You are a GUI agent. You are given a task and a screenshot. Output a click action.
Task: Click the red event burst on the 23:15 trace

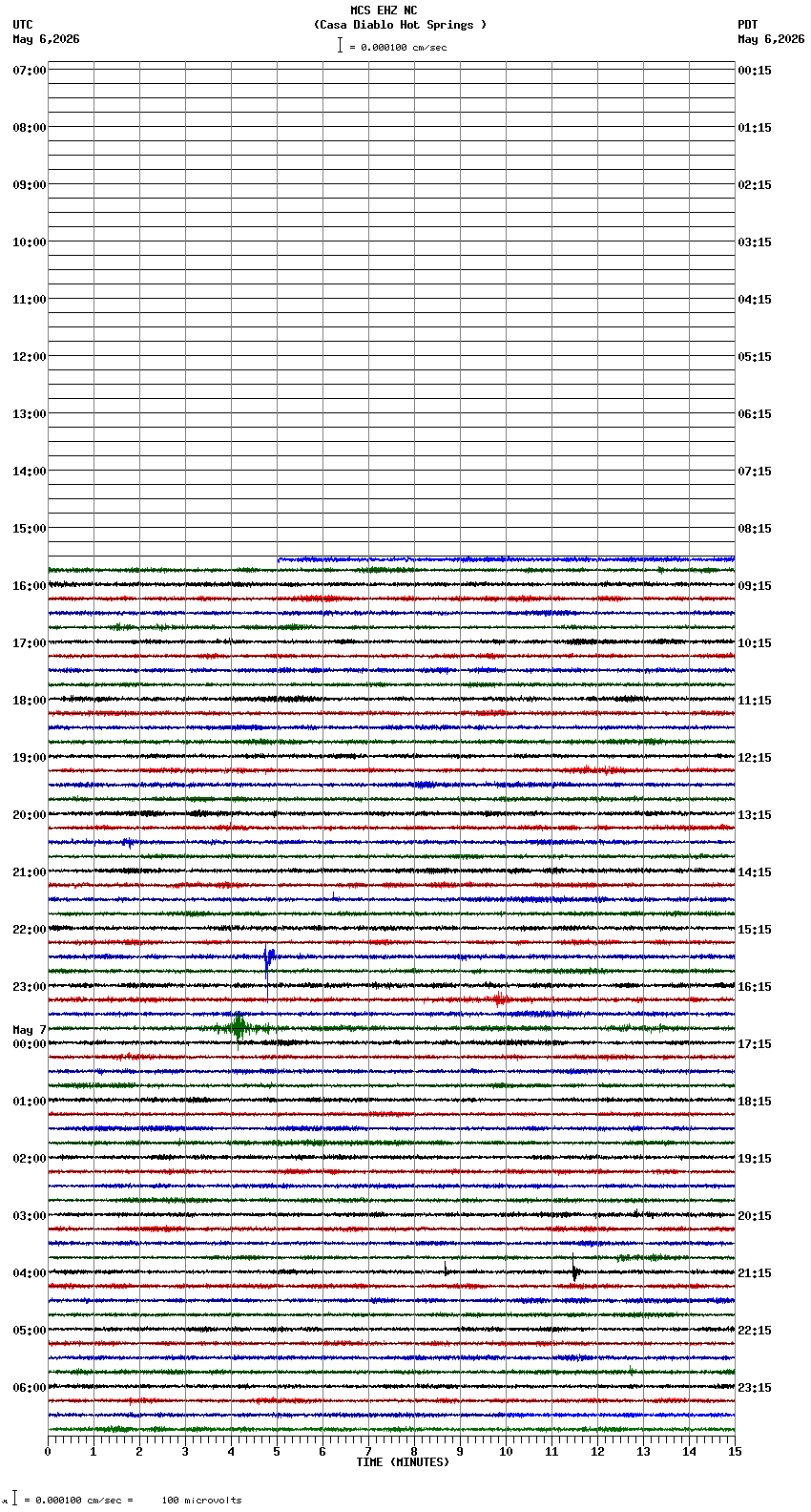(x=498, y=998)
